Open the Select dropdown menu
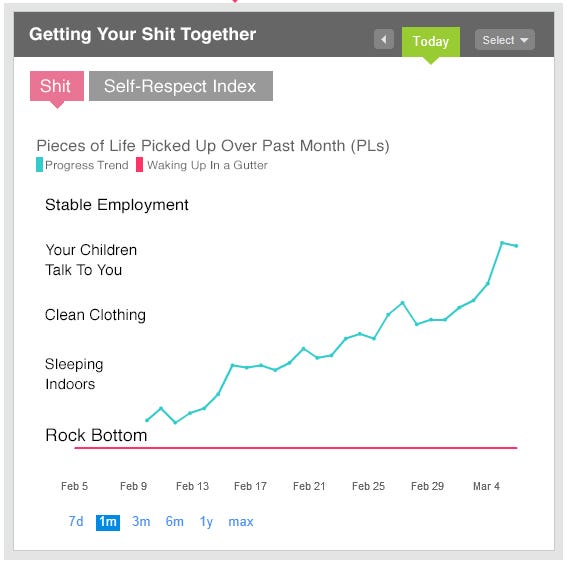The image size is (567, 563). (x=504, y=40)
